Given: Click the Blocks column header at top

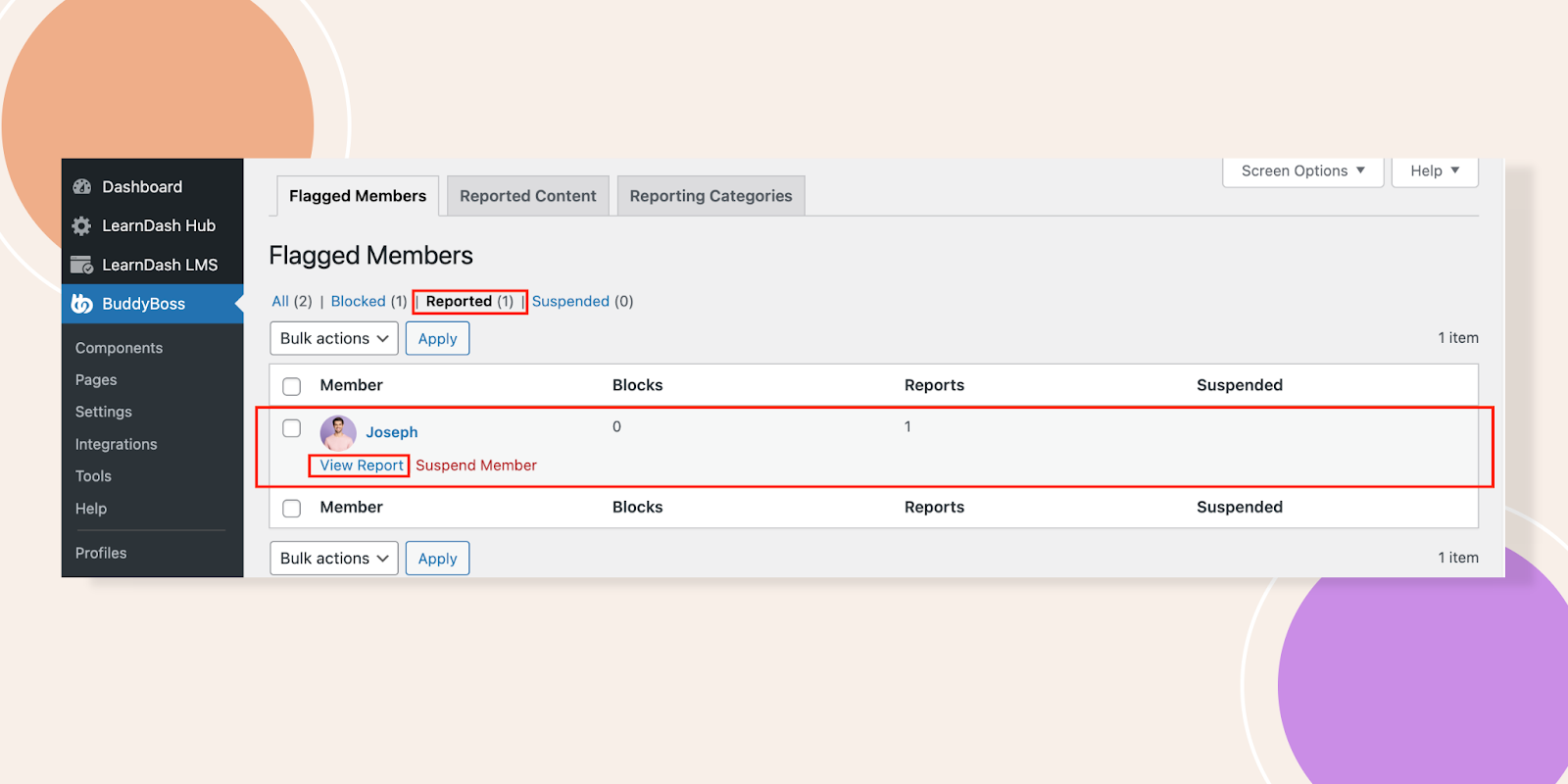Looking at the screenshot, I should click(x=638, y=385).
